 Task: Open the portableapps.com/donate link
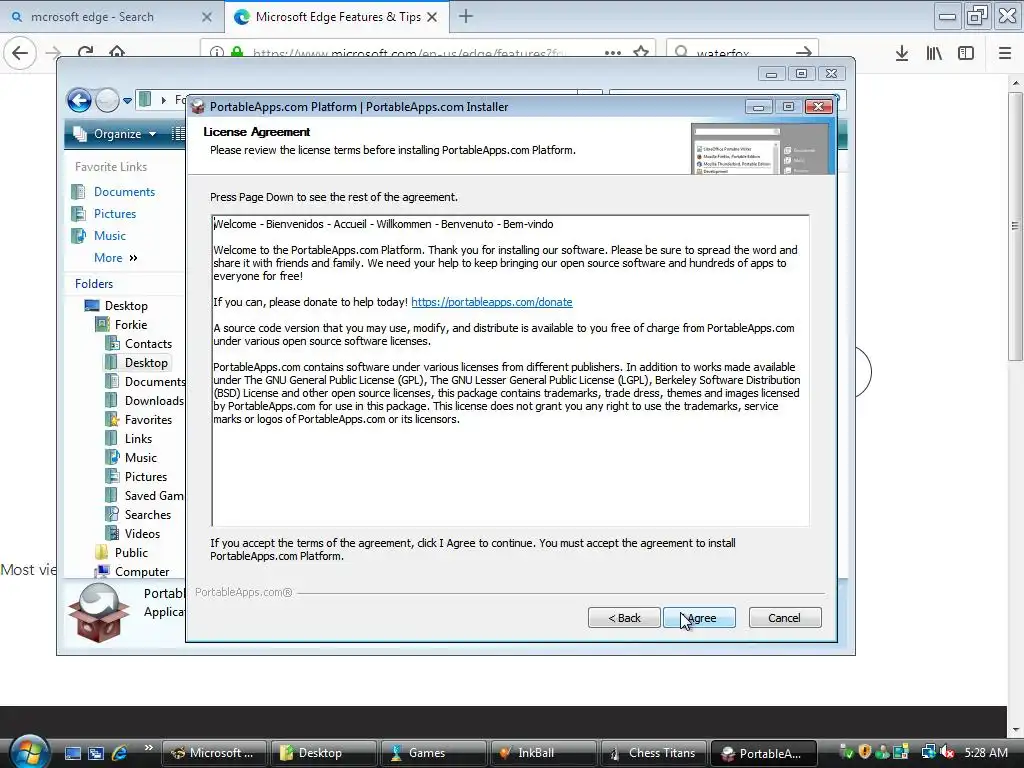click(x=492, y=302)
